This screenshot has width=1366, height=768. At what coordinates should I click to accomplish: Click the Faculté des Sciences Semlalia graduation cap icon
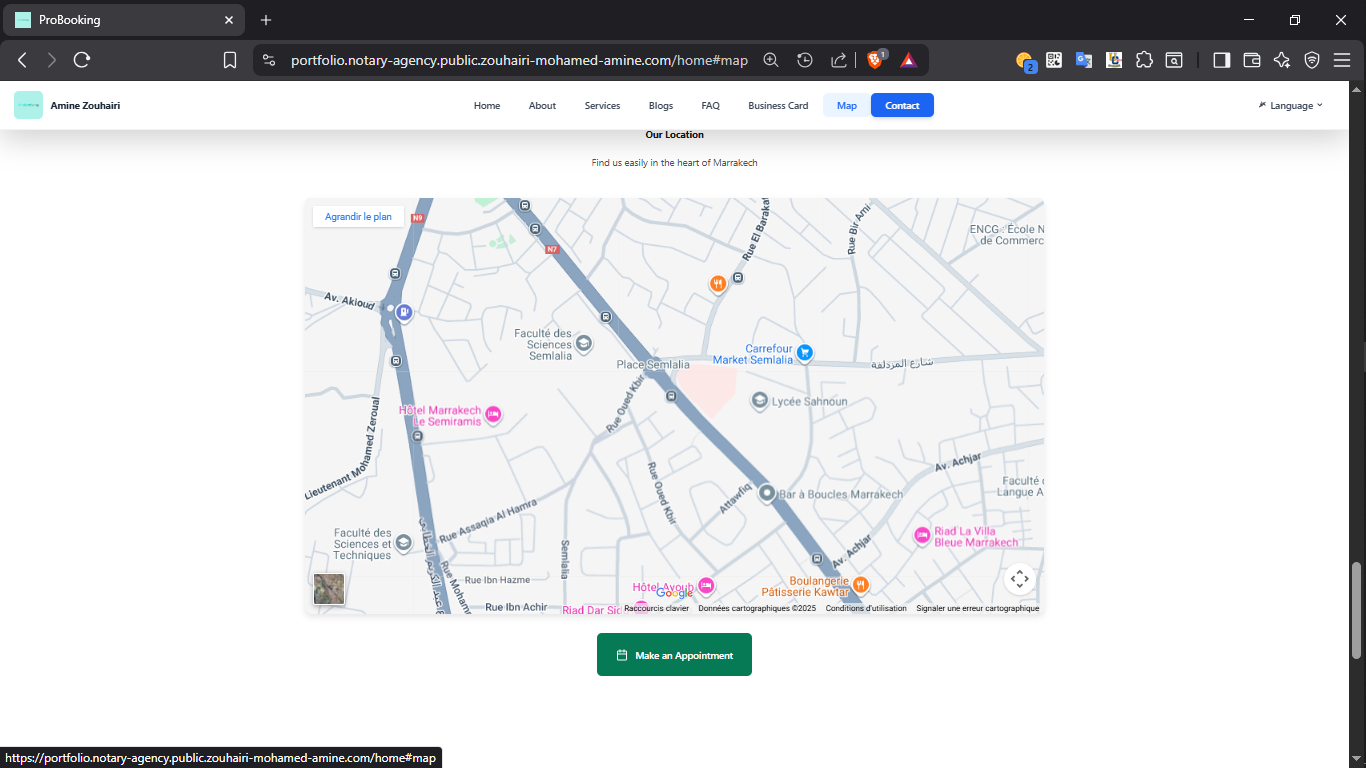pyautogui.click(x=583, y=344)
